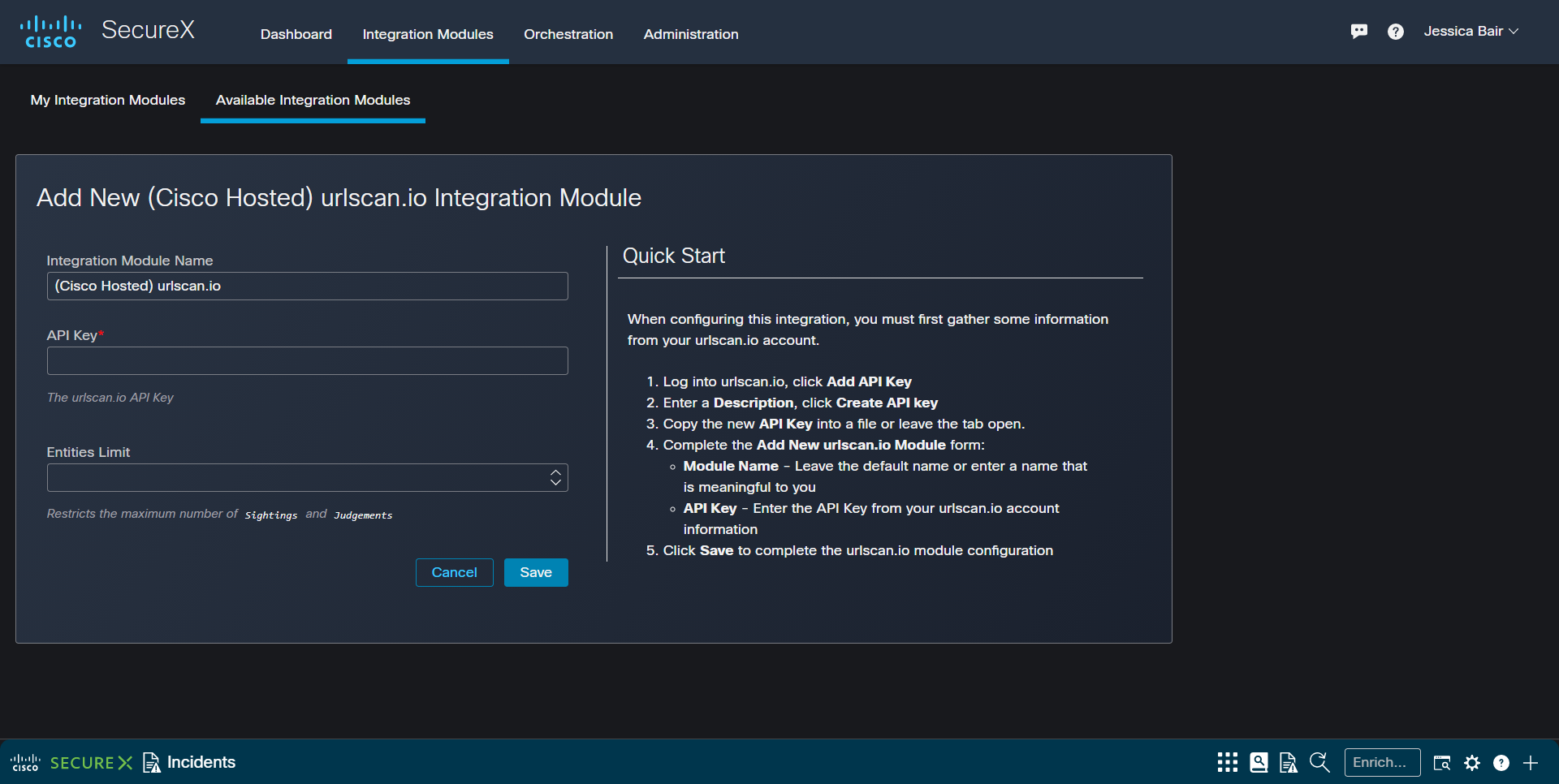Open the apps grid icon in bottom ribbon
This screenshot has width=1559, height=784.
(1227, 762)
